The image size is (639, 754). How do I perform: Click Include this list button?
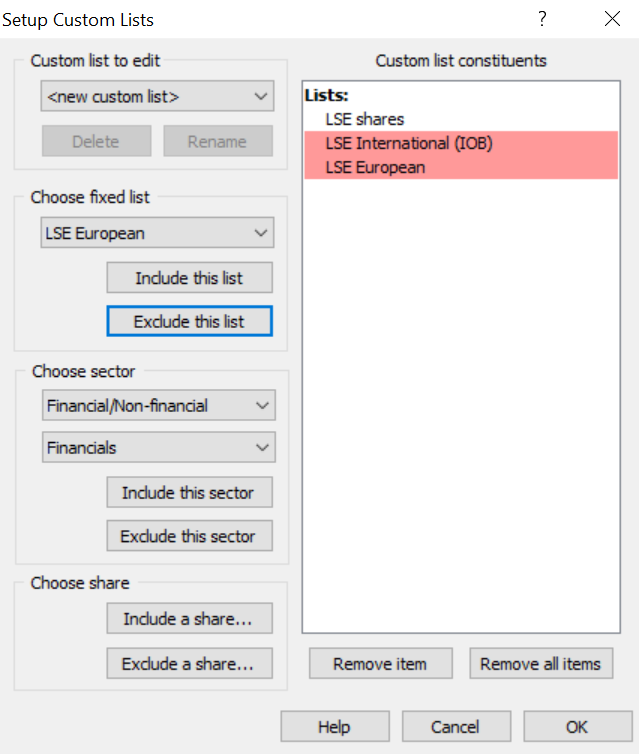(189, 277)
